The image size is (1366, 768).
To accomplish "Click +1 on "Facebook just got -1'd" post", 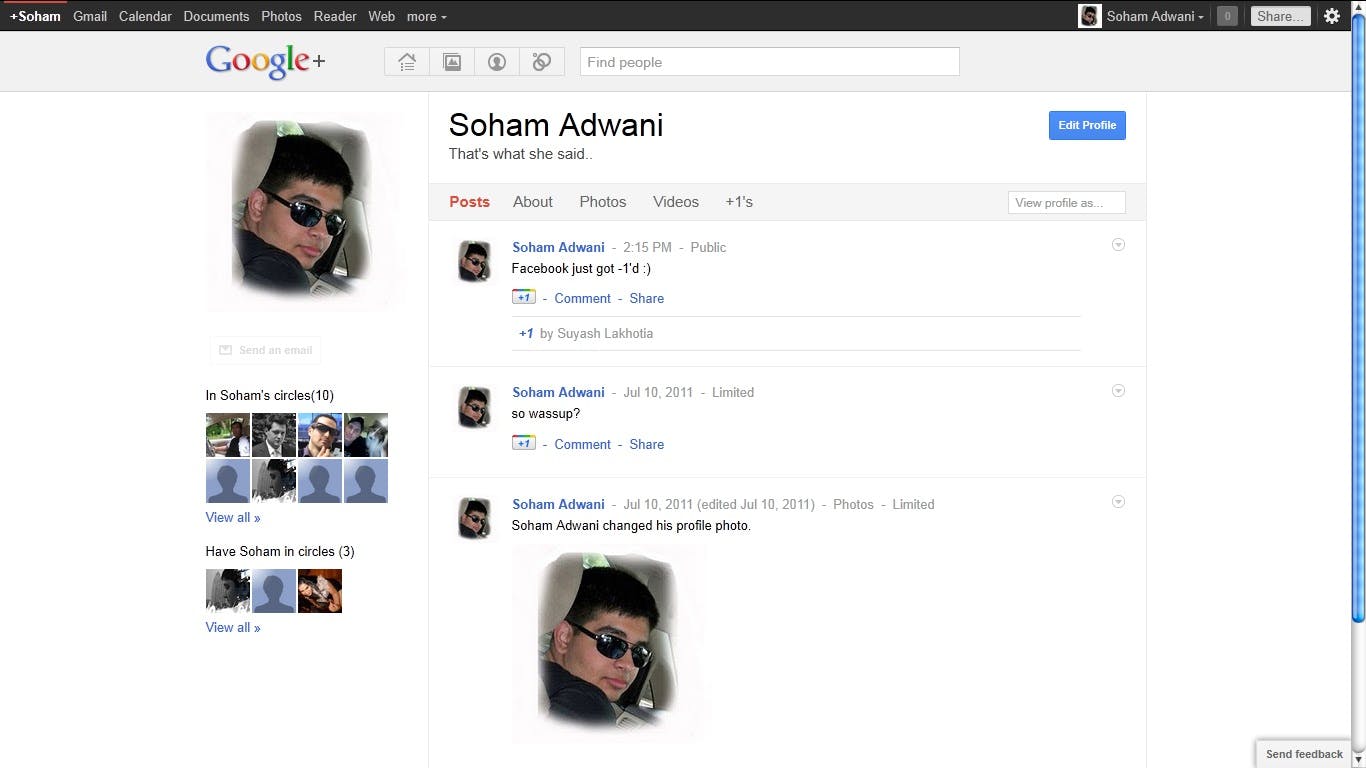I will click(x=523, y=298).
